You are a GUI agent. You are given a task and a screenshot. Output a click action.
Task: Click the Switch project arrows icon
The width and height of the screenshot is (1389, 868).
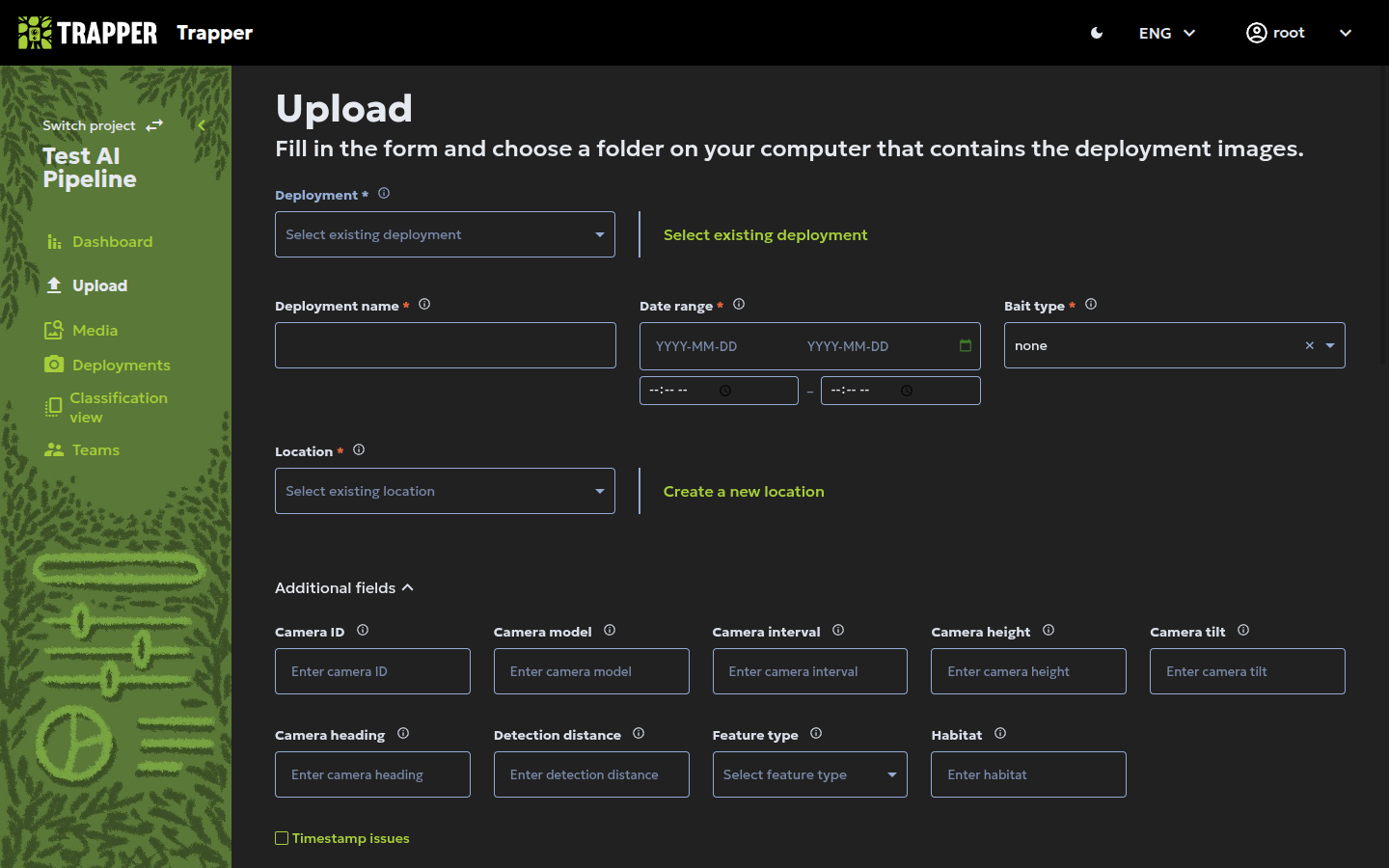click(154, 125)
